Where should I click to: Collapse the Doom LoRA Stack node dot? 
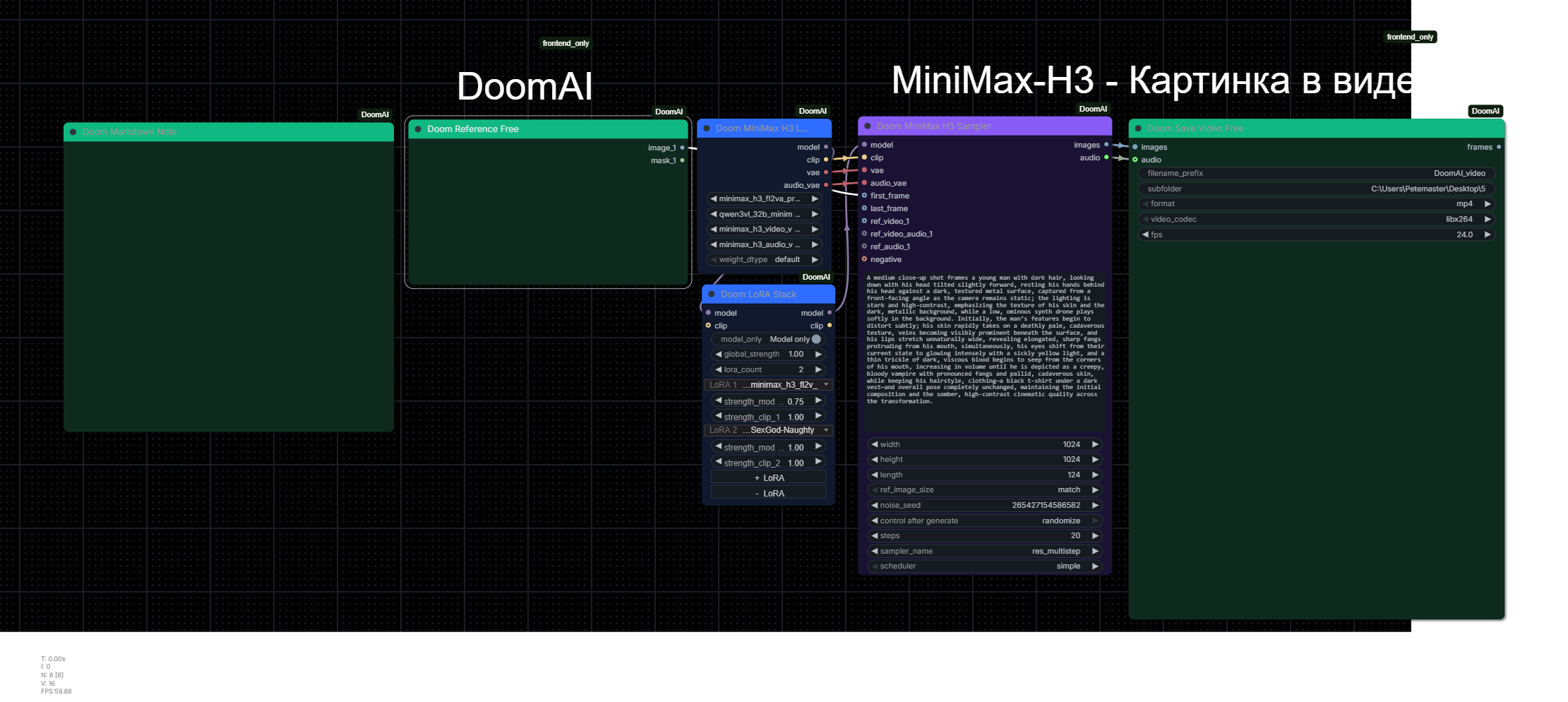click(x=712, y=295)
